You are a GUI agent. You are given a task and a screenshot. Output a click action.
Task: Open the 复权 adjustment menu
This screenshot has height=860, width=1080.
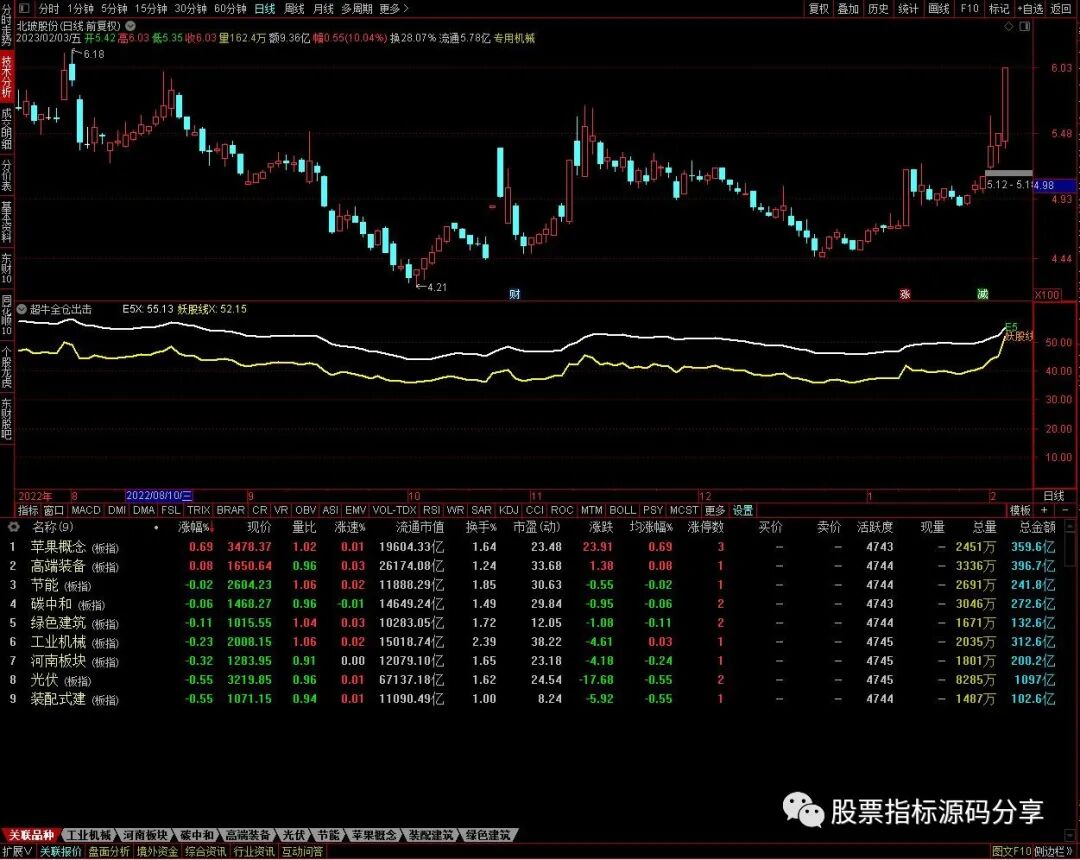click(819, 8)
